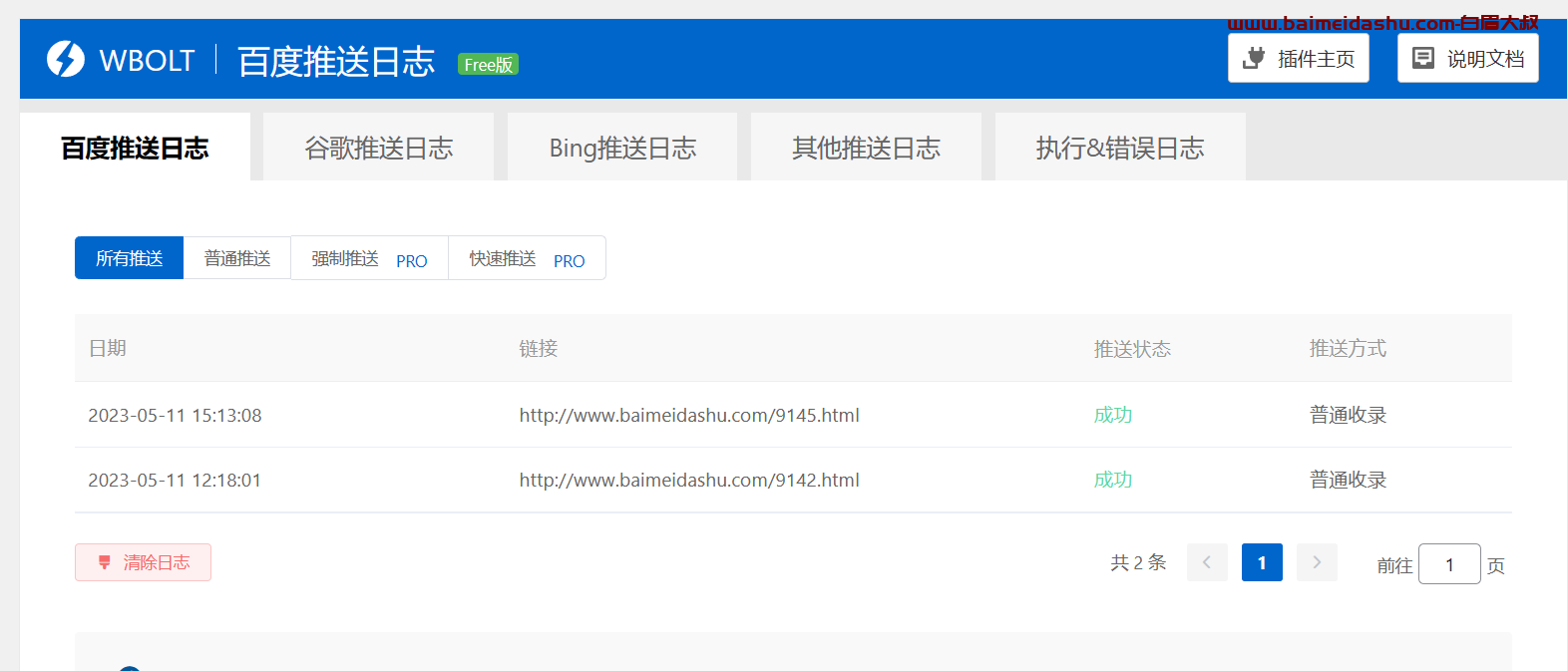The image size is (1568, 671).
Task: Select 强制推送 PRO filter
Action: (369, 258)
